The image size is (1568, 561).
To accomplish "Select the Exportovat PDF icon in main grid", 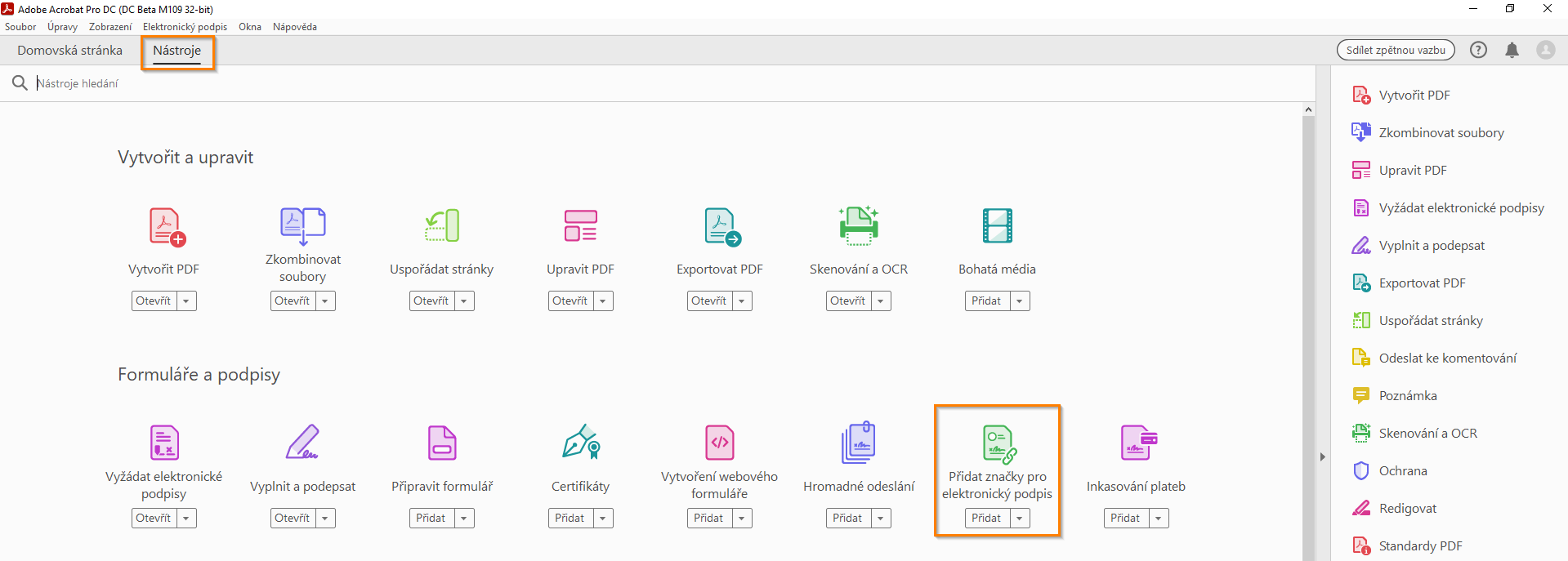I will coord(722,227).
